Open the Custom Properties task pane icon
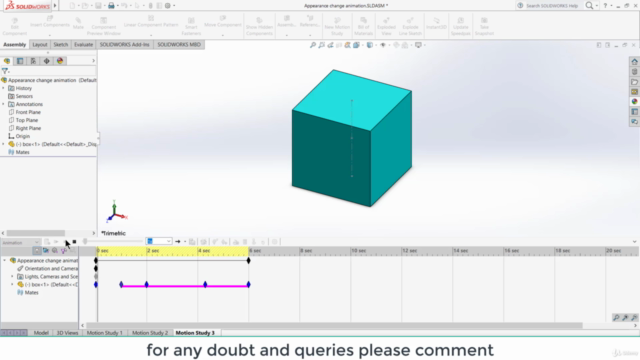 pyautogui.click(x=634, y=111)
